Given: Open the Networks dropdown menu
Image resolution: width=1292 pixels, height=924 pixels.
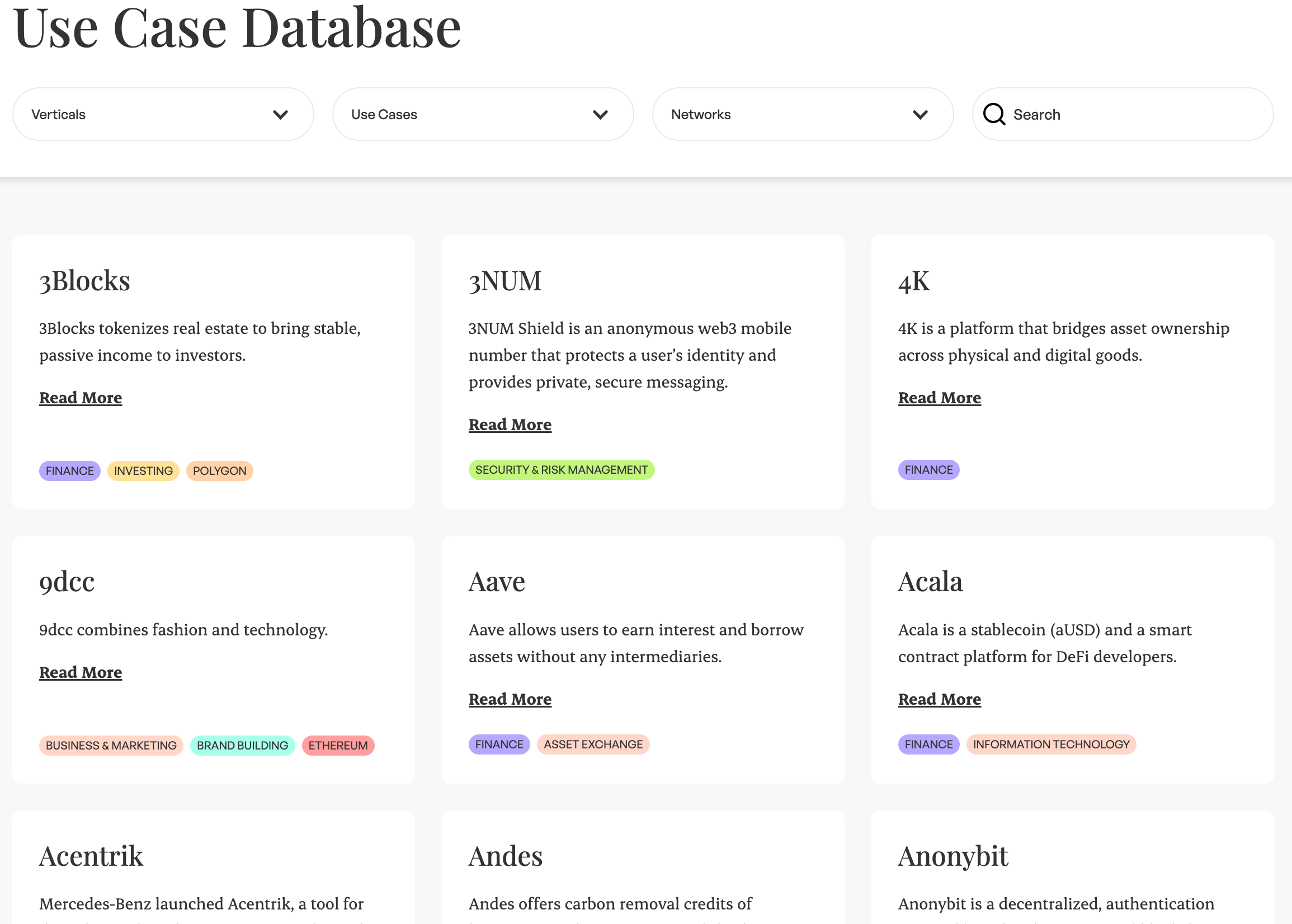Looking at the screenshot, I should [802, 114].
